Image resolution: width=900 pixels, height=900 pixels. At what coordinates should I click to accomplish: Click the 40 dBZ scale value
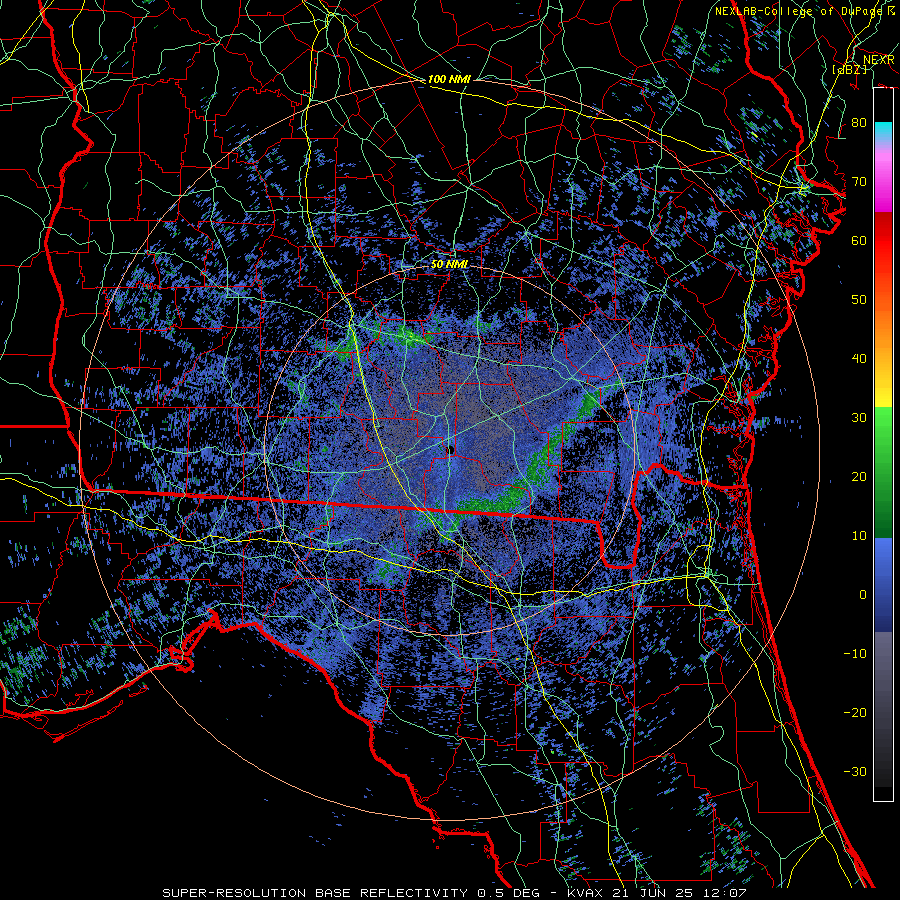(x=859, y=359)
